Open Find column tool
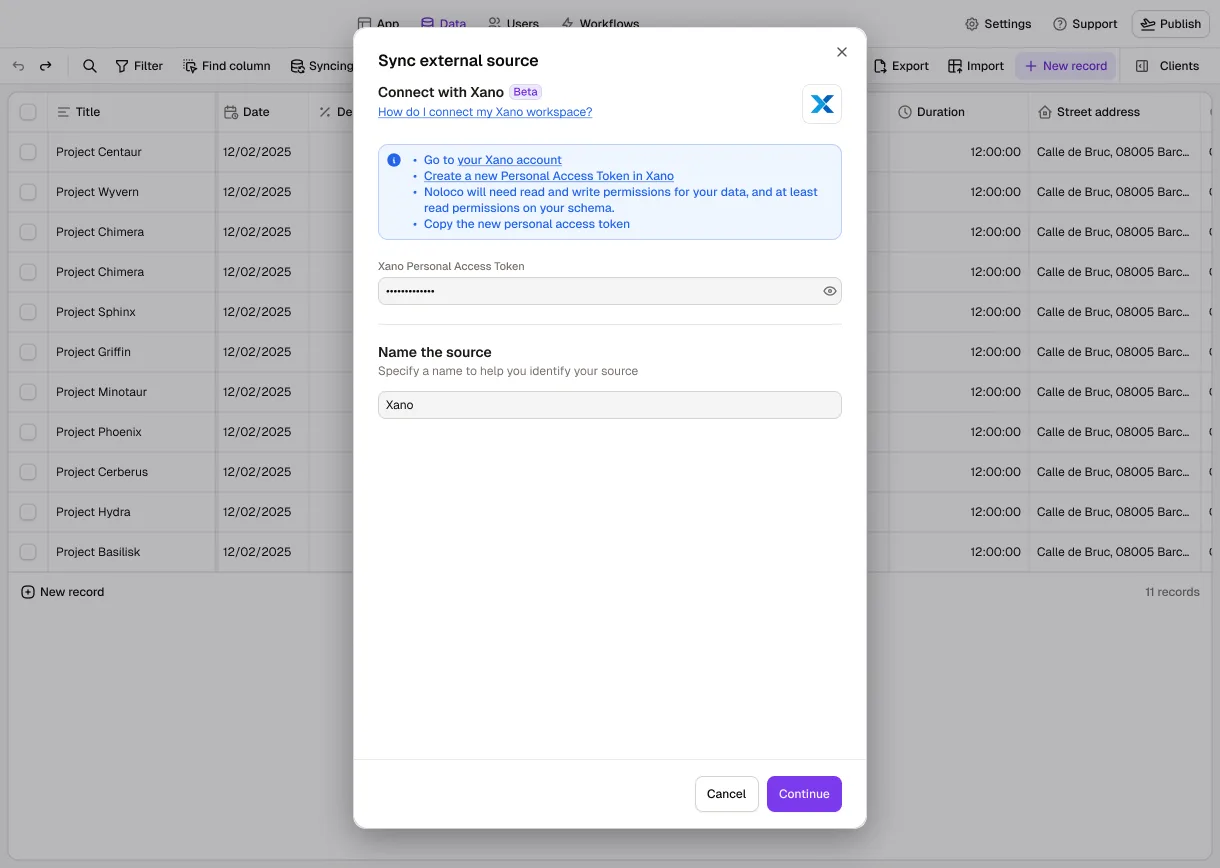1220x868 pixels. (x=227, y=66)
